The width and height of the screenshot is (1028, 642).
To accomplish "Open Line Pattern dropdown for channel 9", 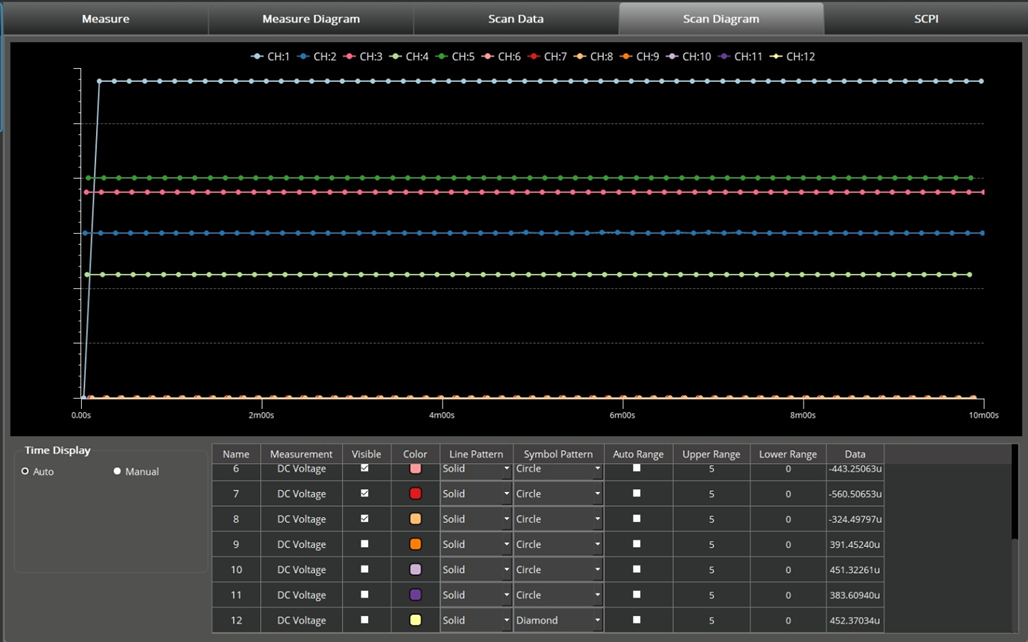I will (x=475, y=544).
